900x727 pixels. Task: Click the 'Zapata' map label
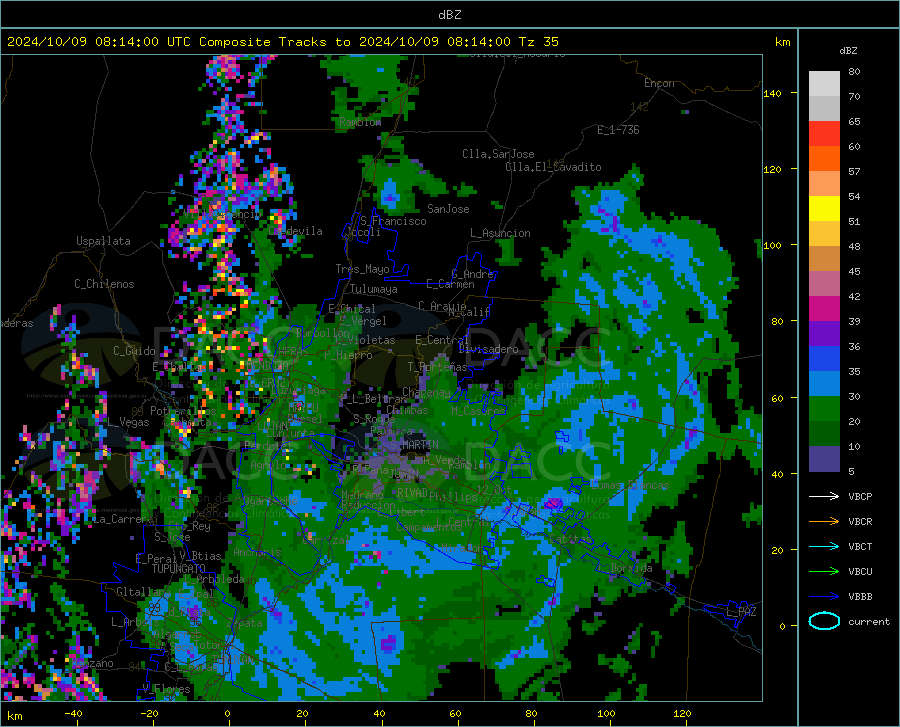pos(245,623)
